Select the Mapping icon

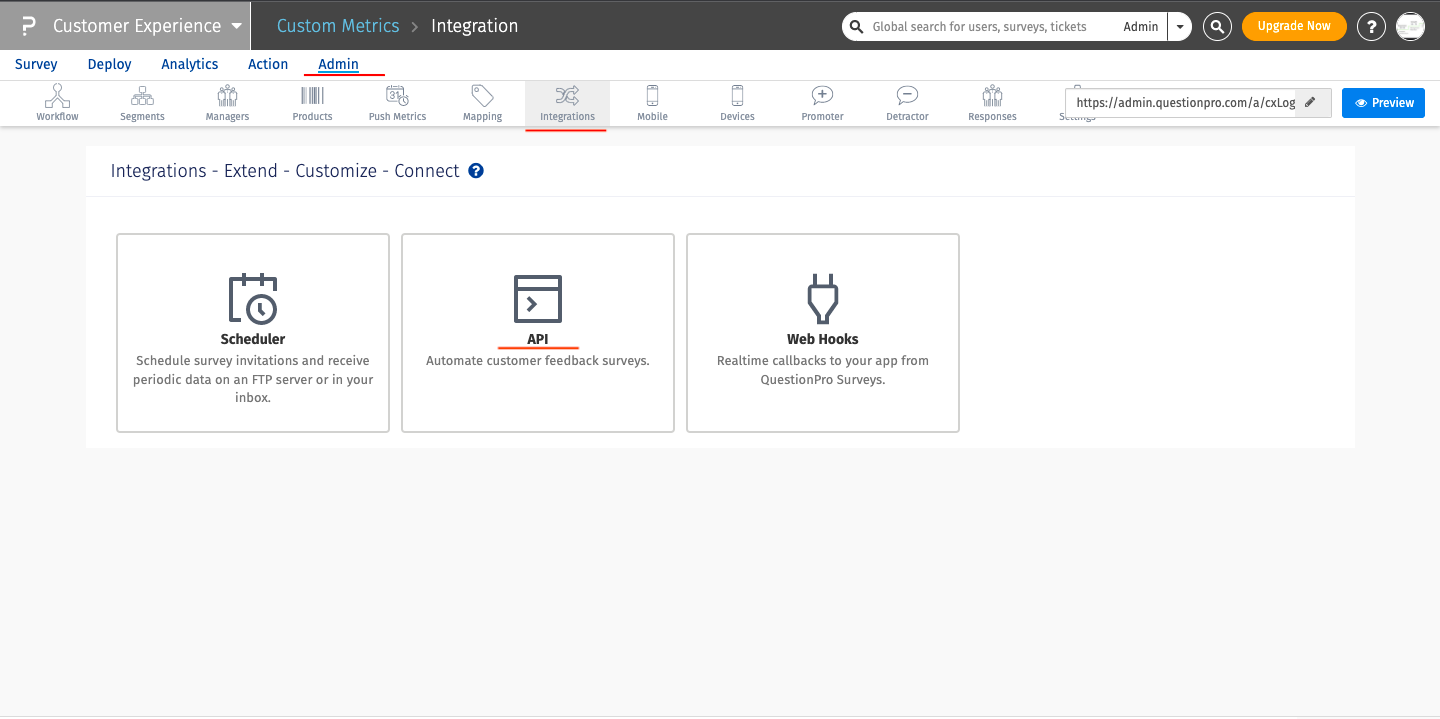coord(481,103)
